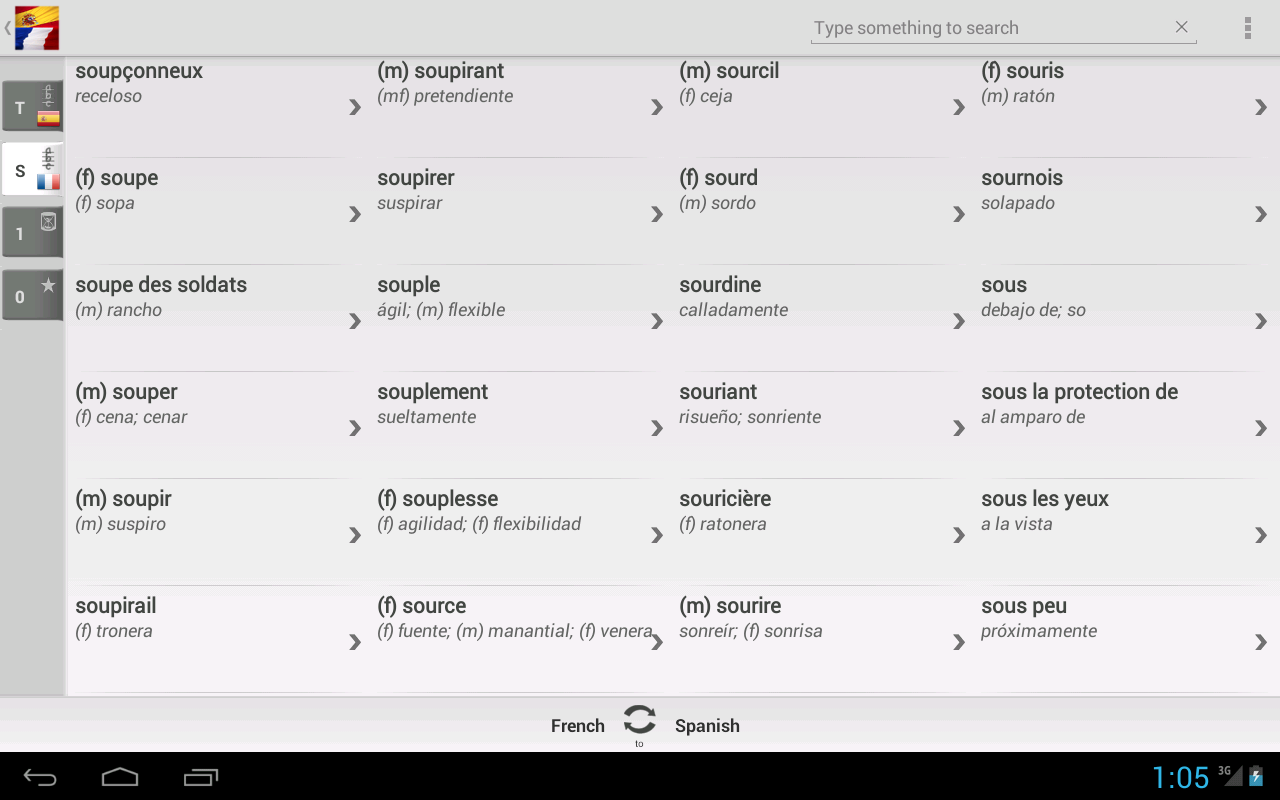Tap the app flag logo icon
Viewport: 1280px width, 800px height.
37,28
